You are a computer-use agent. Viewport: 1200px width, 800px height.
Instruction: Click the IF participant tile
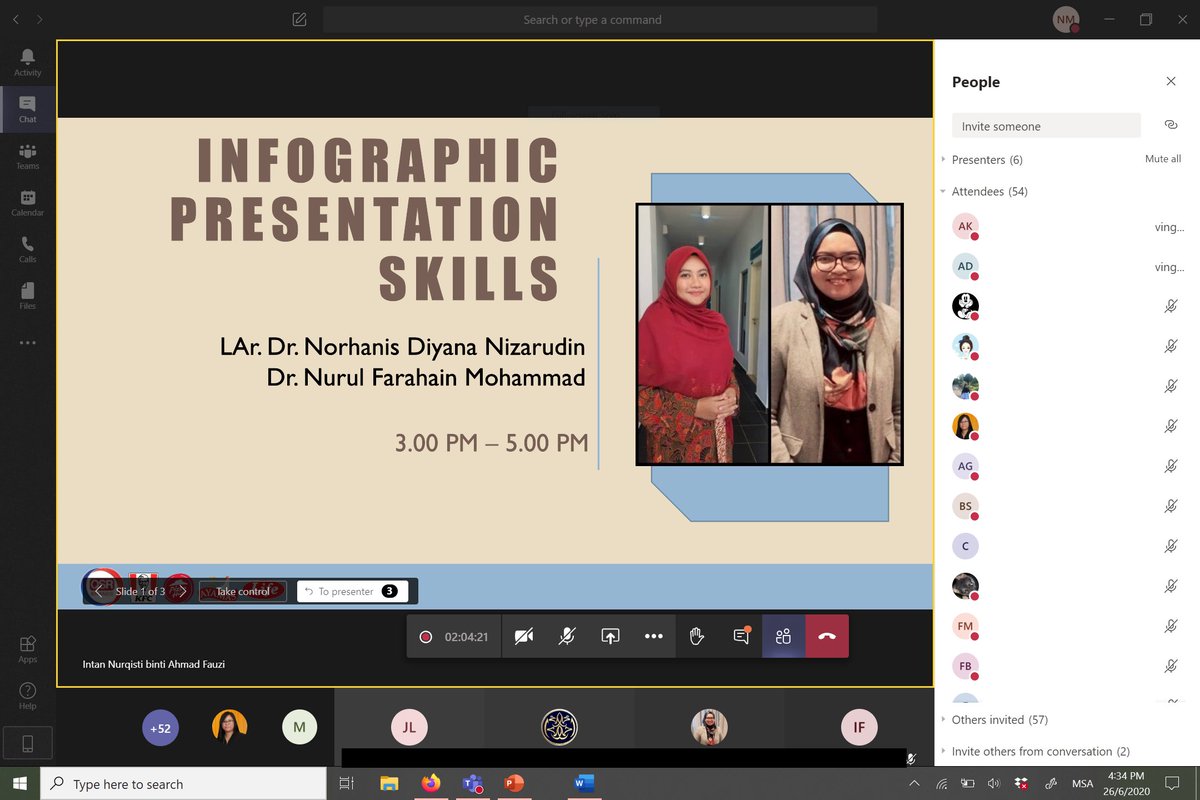pyautogui.click(x=858, y=728)
